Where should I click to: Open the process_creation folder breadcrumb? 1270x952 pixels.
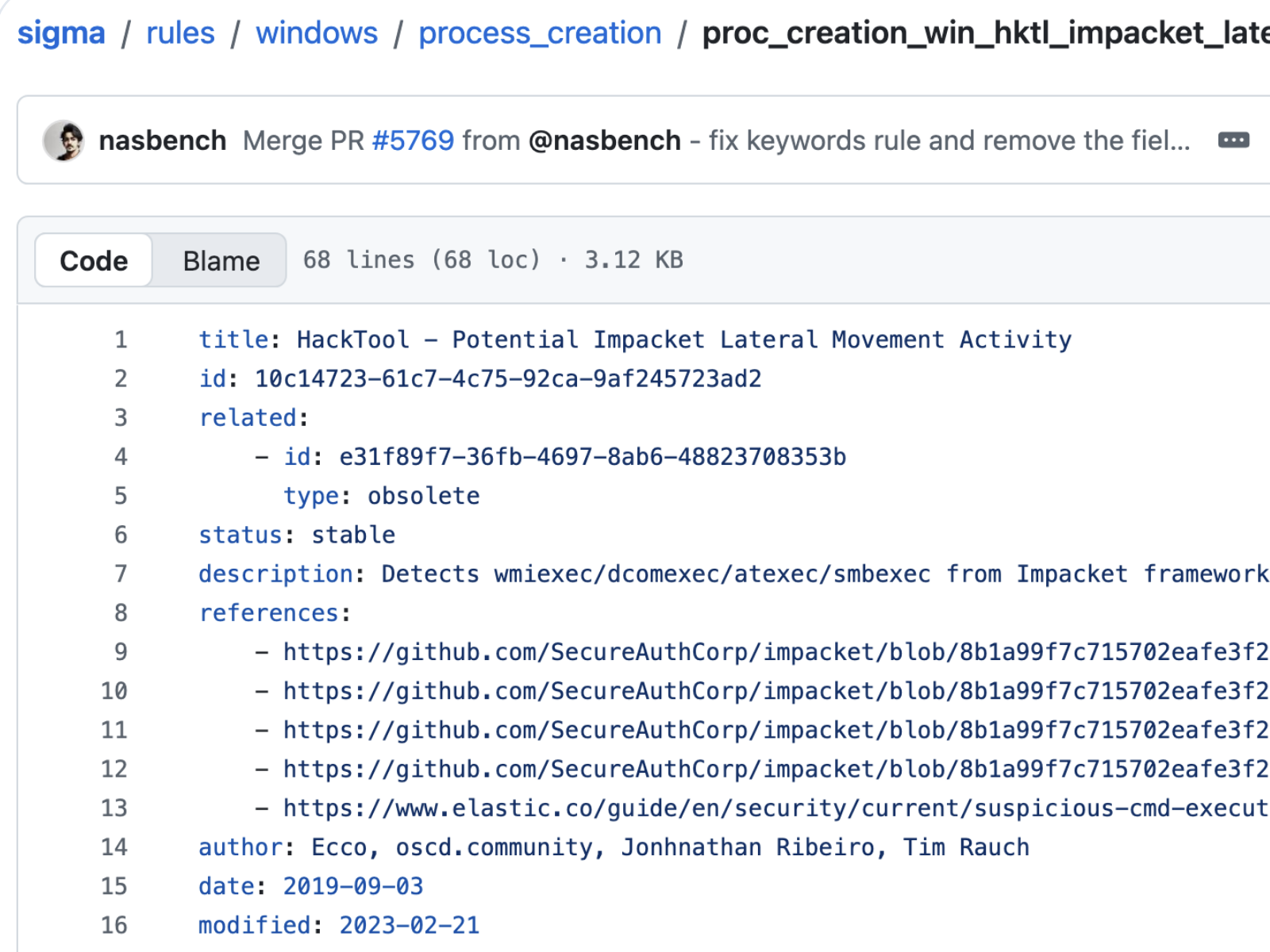tap(540, 33)
